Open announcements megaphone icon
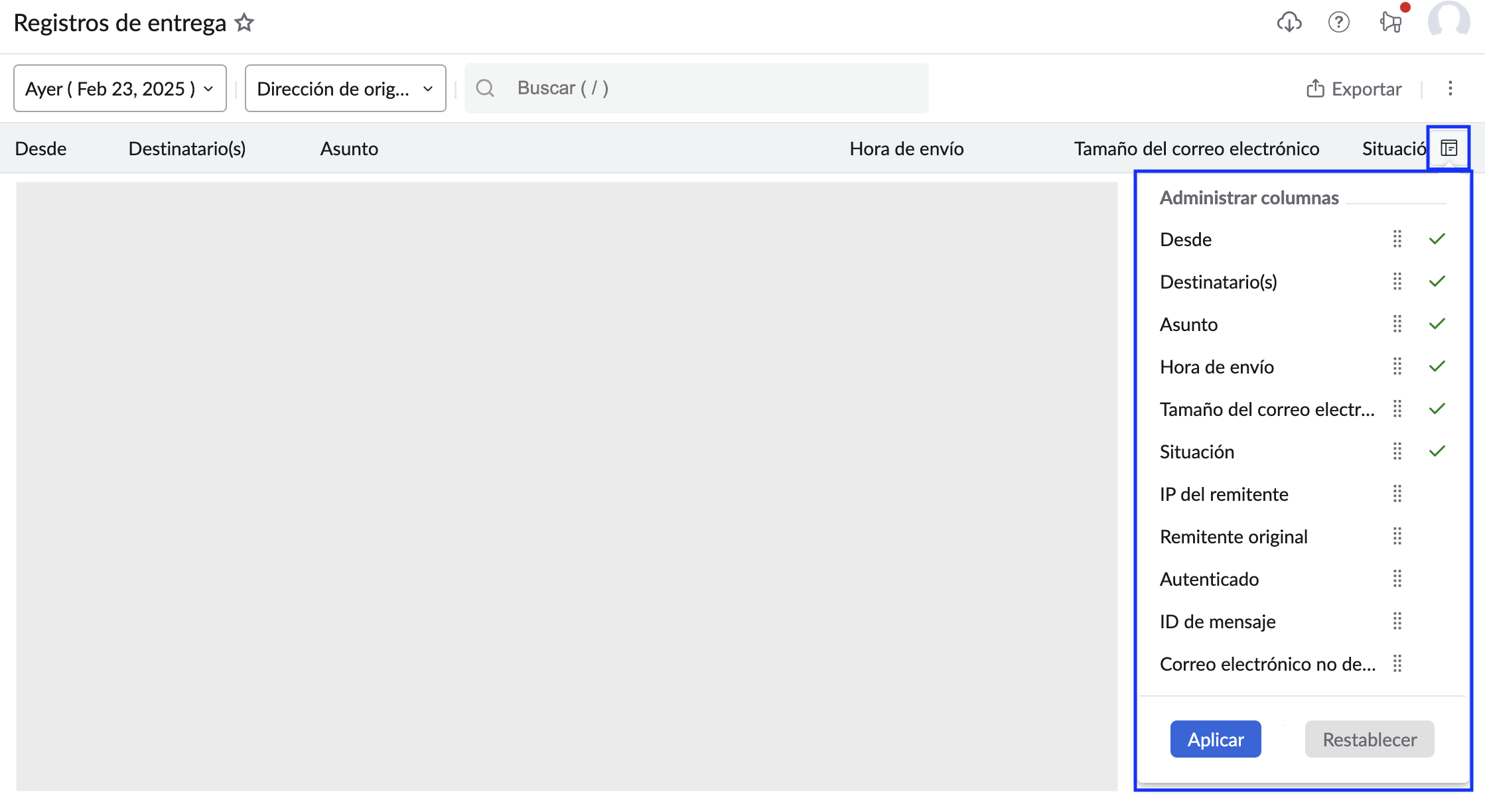The image size is (1485, 812). (1390, 23)
